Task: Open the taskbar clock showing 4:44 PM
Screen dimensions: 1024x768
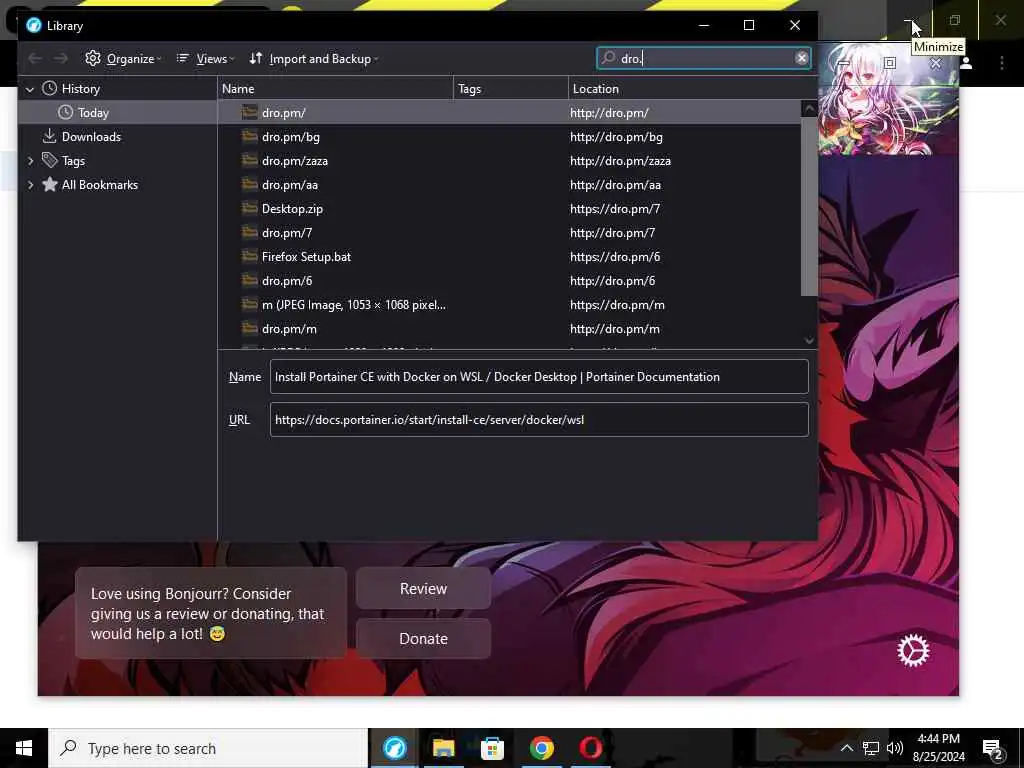Action: click(x=938, y=748)
